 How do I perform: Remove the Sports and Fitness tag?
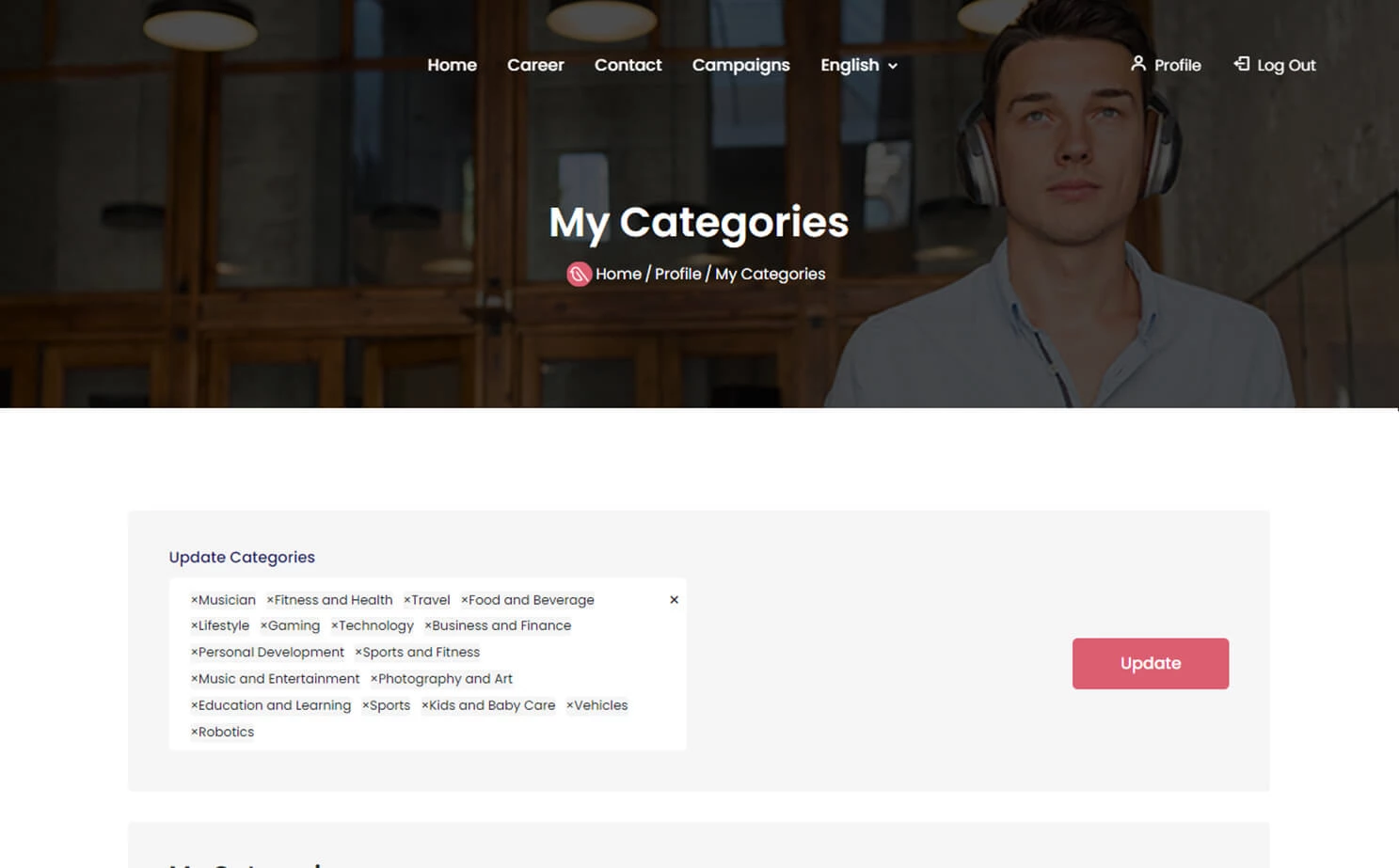click(x=358, y=652)
